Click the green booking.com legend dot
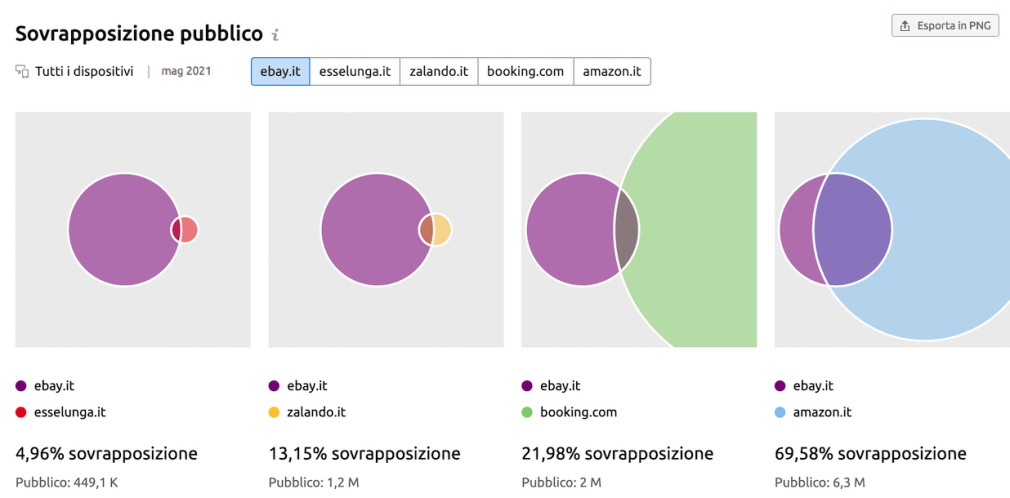The image size is (1010, 498). click(528, 412)
